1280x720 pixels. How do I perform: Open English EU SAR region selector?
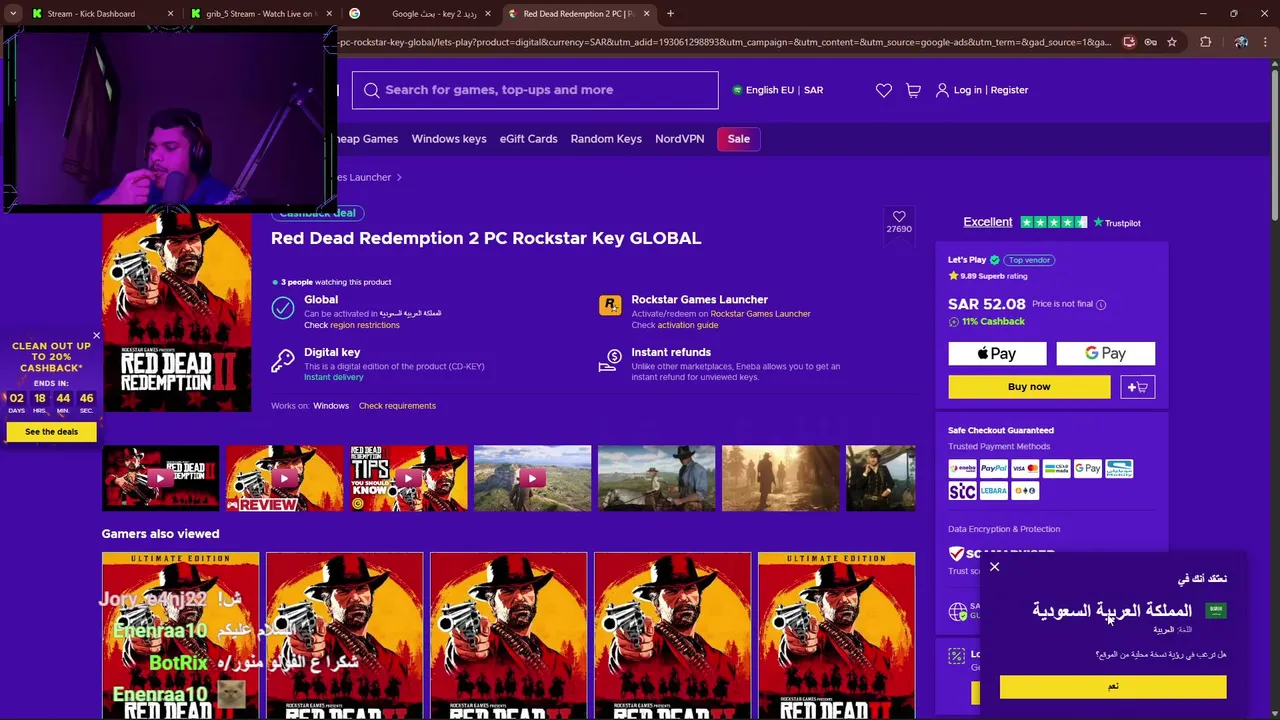(x=778, y=90)
